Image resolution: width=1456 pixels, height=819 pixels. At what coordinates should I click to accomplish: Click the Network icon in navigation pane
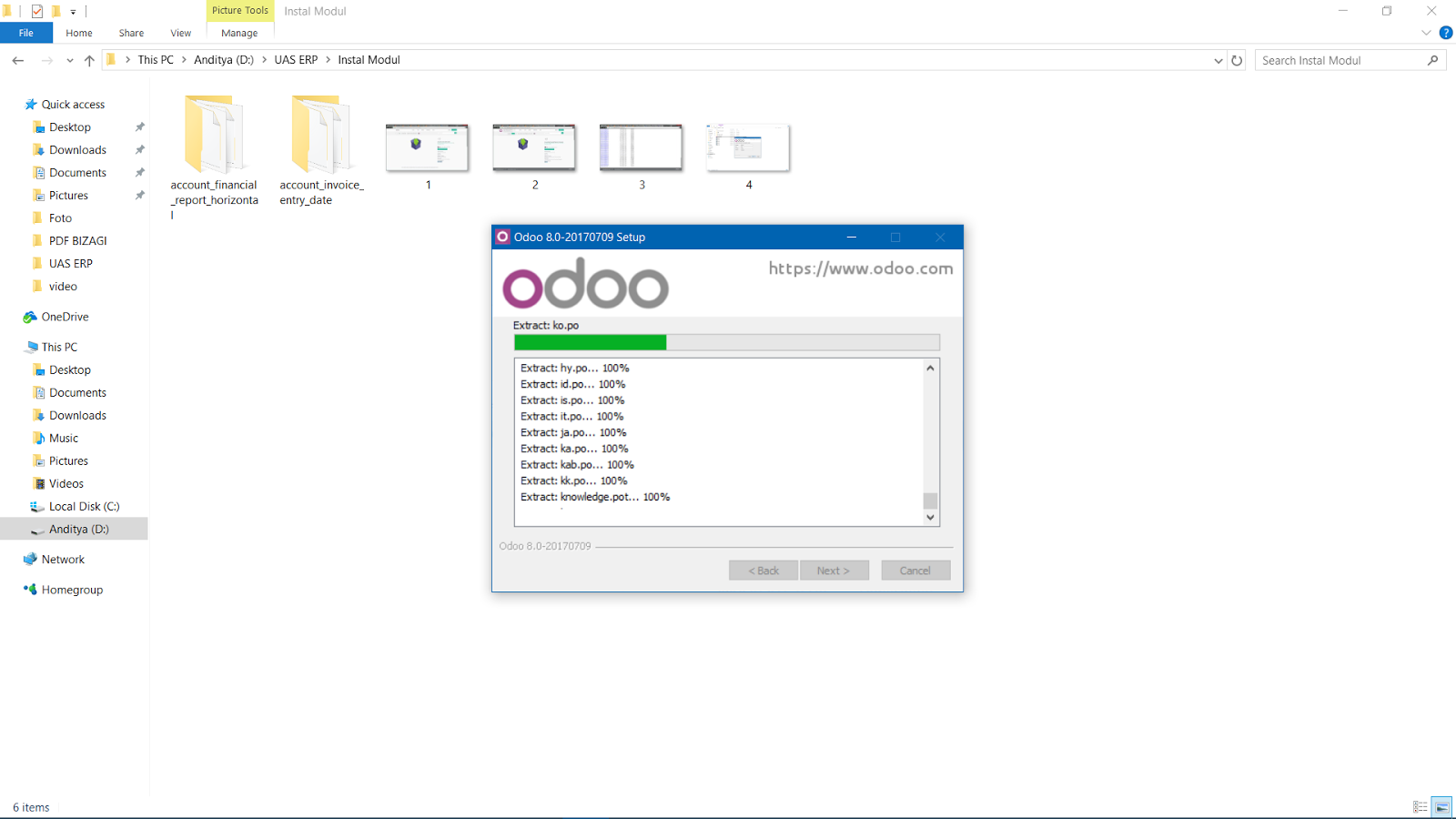click(x=30, y=560)
